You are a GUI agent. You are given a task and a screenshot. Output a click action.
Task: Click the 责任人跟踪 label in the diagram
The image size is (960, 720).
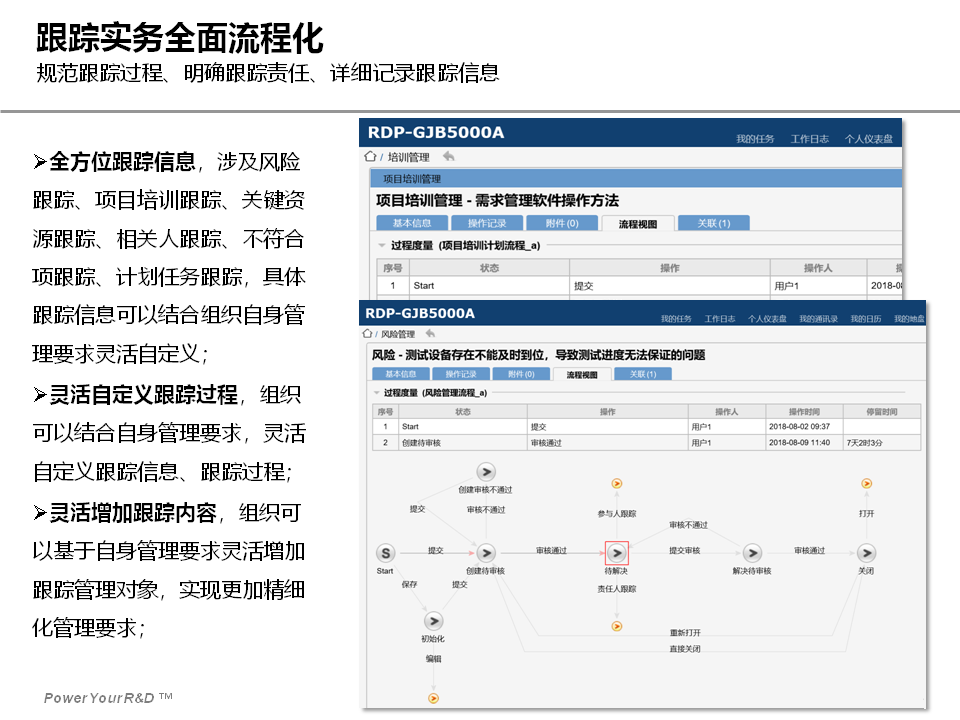click(x=617, y=589)
